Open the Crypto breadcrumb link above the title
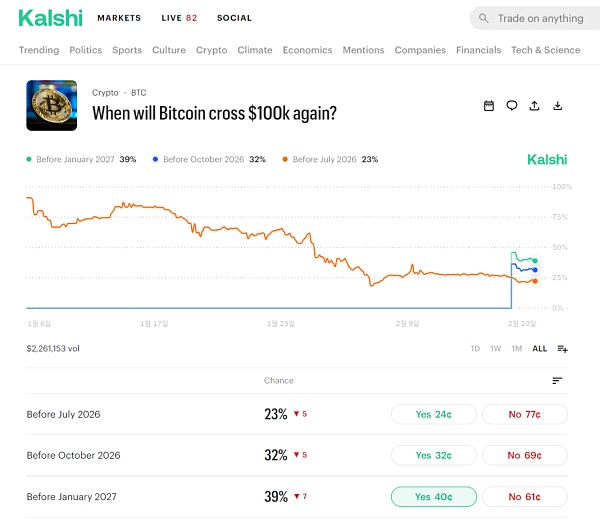This screenshot has width=600, height=522. click(x=105, y=92)
